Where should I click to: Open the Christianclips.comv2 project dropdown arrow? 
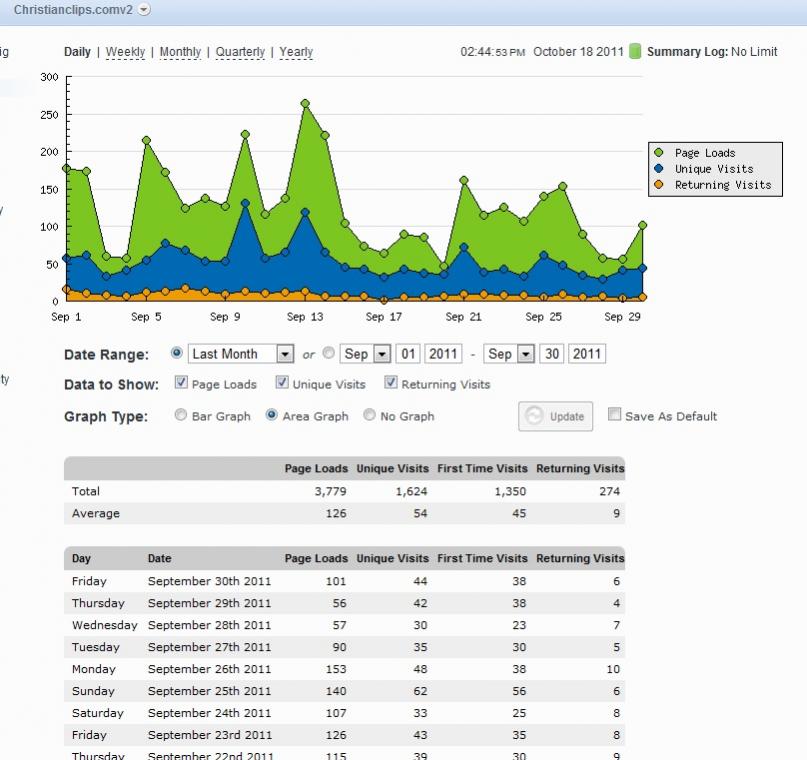tap(144, 9)
